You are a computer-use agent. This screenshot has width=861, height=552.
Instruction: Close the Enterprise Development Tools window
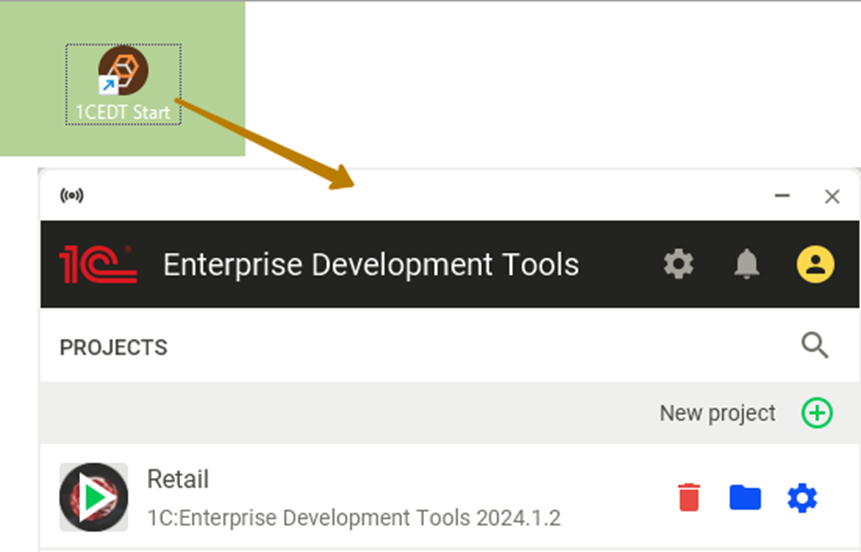[832, 196]
